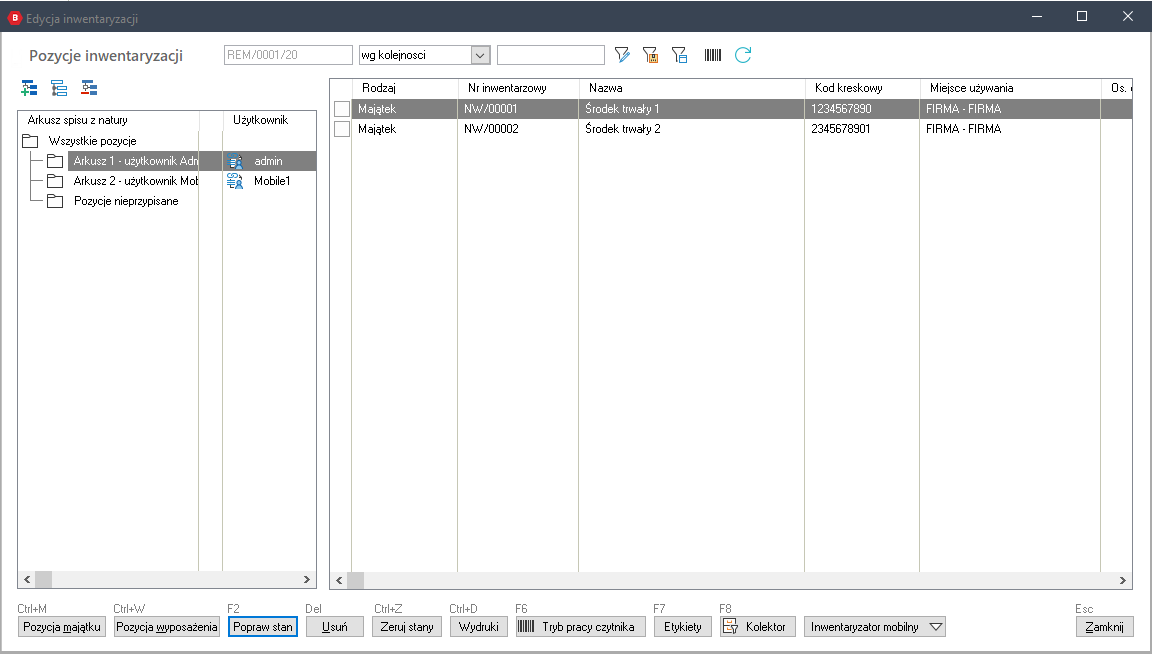The image size is (1152, 654).
Task: Click the table horizontal scrollbar thumb
Action: [x=356, y=581]
